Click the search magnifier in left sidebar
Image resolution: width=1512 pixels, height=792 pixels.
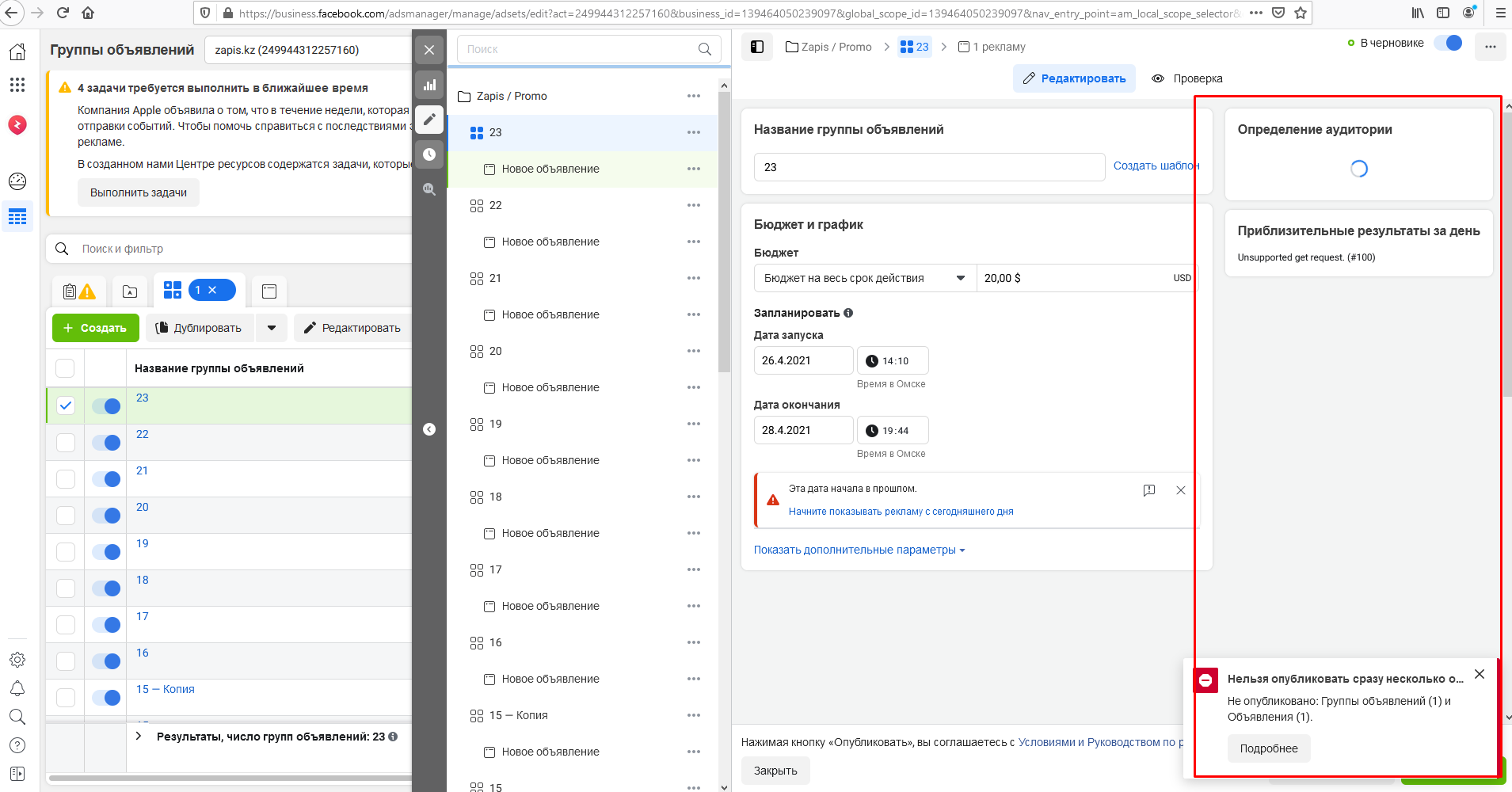(17, 717)
